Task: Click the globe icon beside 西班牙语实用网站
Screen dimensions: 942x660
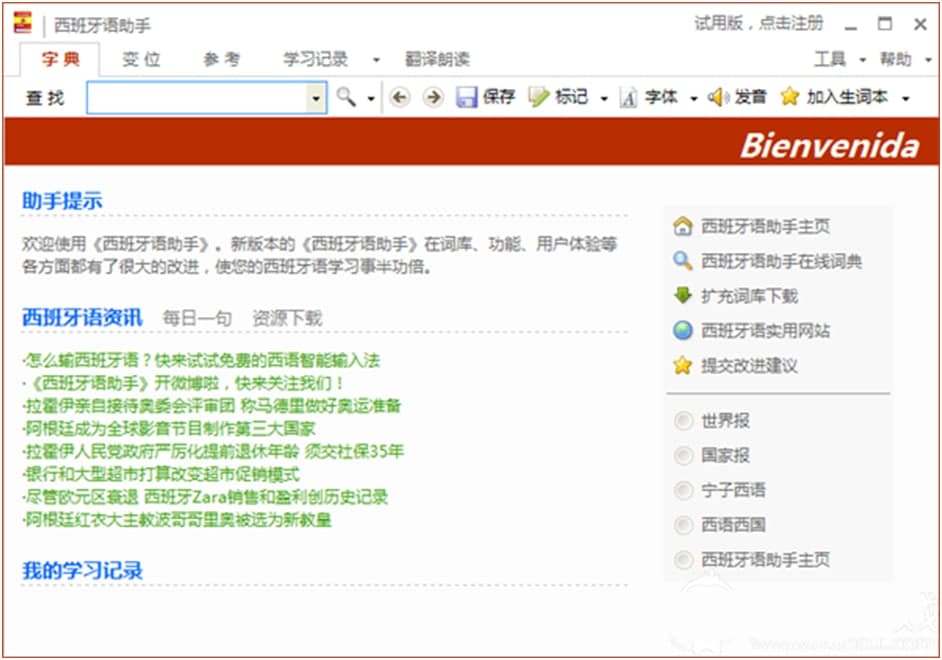Action: tap(682, 330)
